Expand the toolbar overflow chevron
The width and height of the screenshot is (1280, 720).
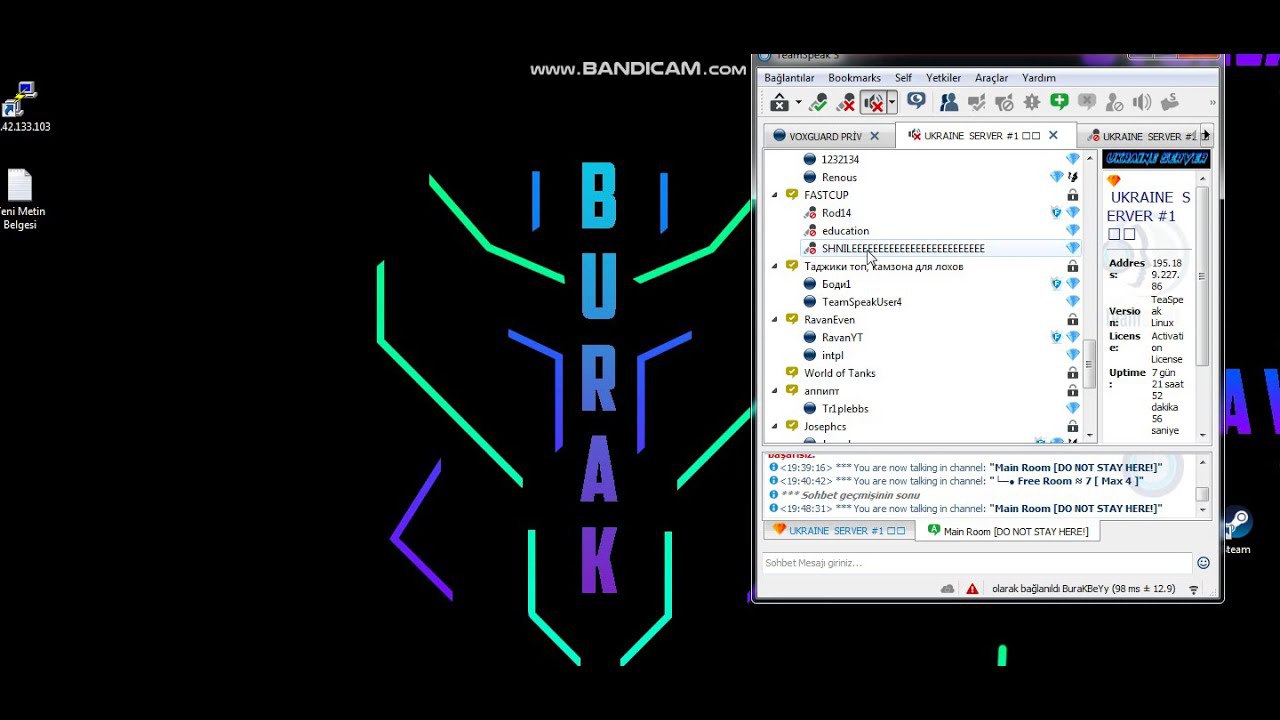click(1212, 103)
